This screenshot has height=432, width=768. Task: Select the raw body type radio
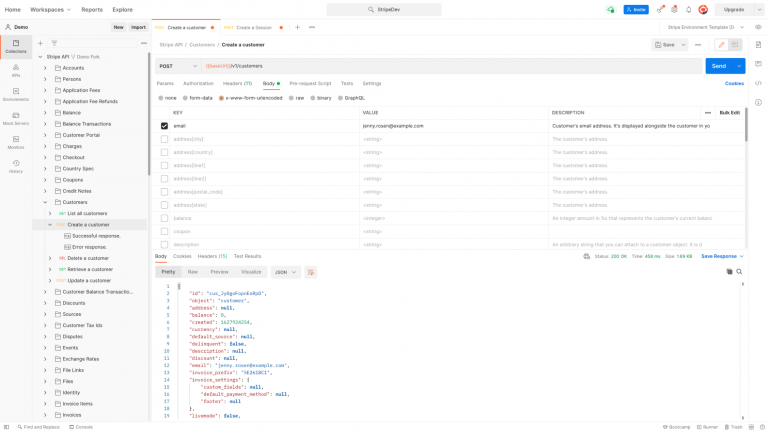pyautogui.click(x=291, y=98)
